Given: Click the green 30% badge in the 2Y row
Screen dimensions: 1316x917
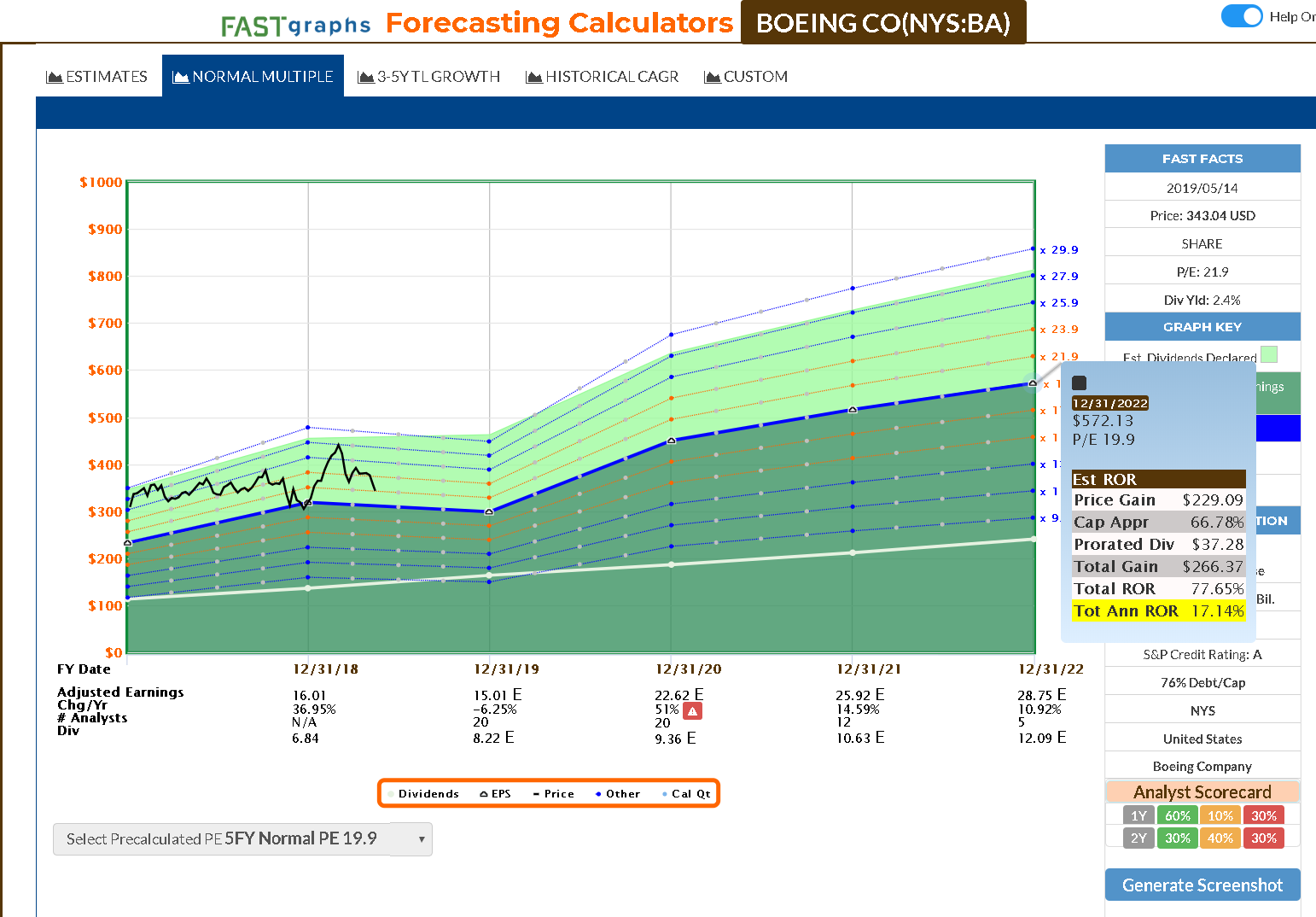Looking at the screenshot, I should coord(1178,838).
